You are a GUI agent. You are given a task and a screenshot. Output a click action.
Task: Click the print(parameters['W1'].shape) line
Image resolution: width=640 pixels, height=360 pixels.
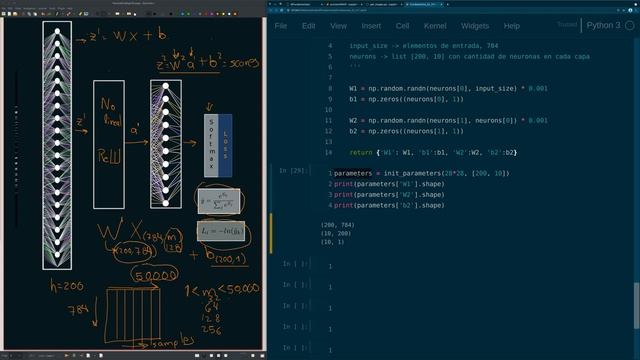point(389,184)
